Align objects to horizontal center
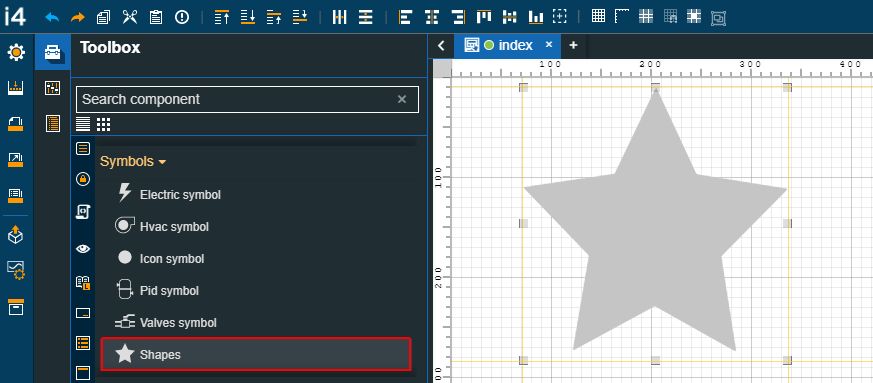Image resolution: width=873 pixels, height=383 pixels. pyautogui.click(x=431, y=17)
